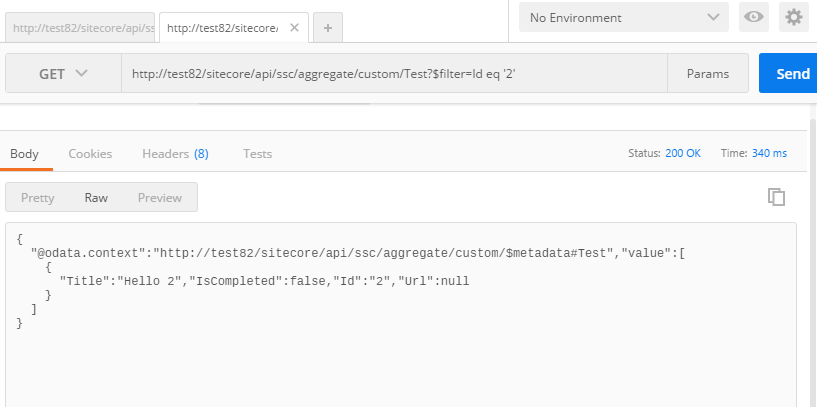This screenshot has height=407, width=817.
Task: Send the request
Action: [x=788, y=73]
